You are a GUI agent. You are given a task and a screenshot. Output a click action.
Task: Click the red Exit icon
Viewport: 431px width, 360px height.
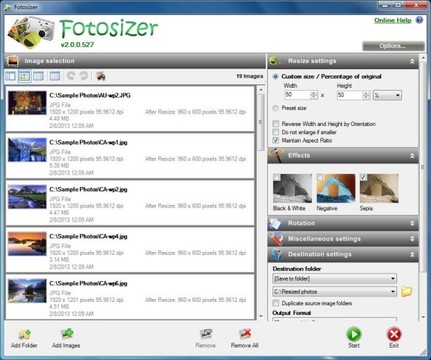click(x=394, y=334)
